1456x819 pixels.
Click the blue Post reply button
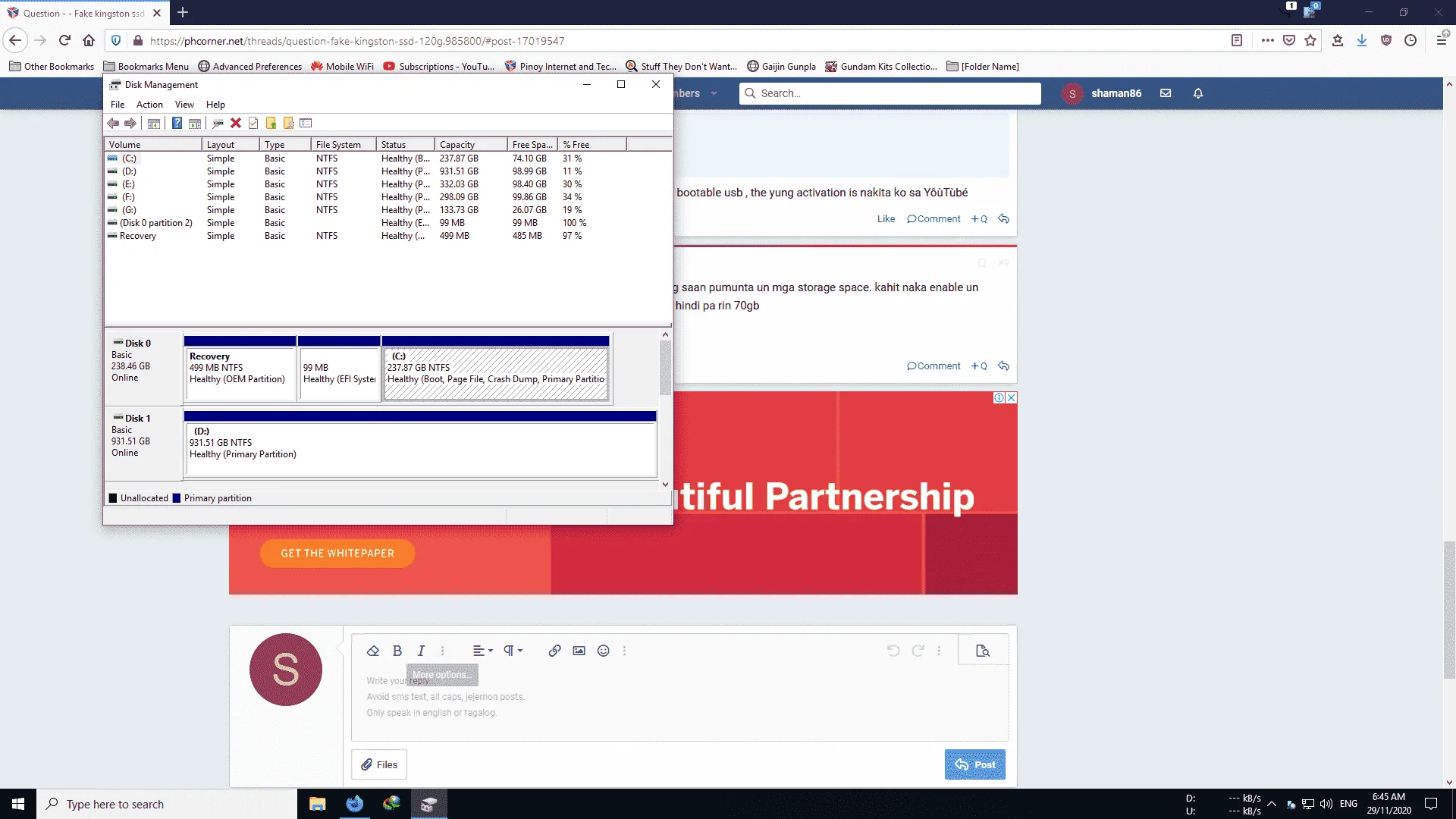[975, 764]
